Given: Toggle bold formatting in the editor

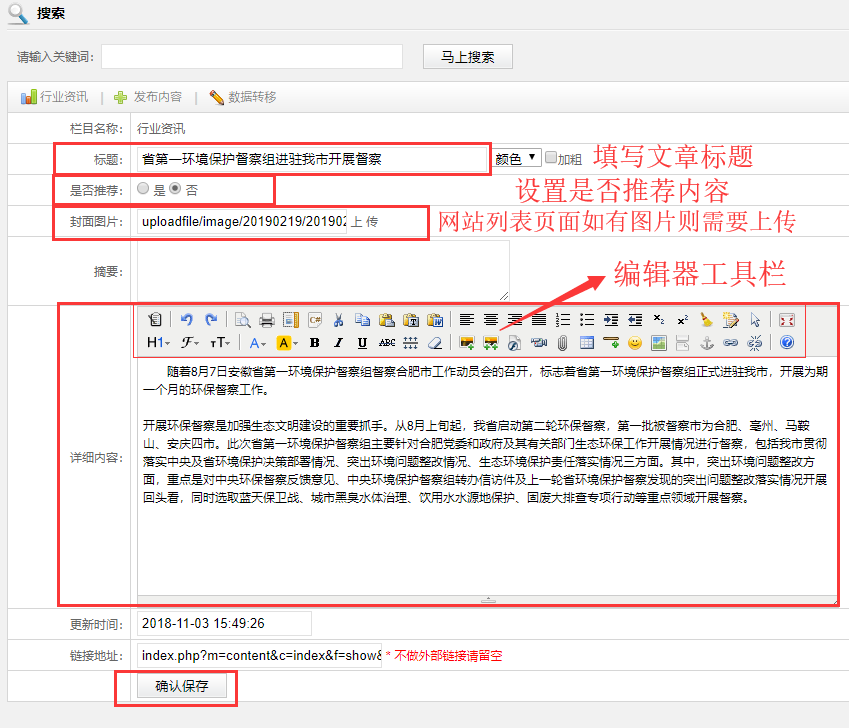Looking at the screenshot, I should pyautogui.click(x=314, y=343).
